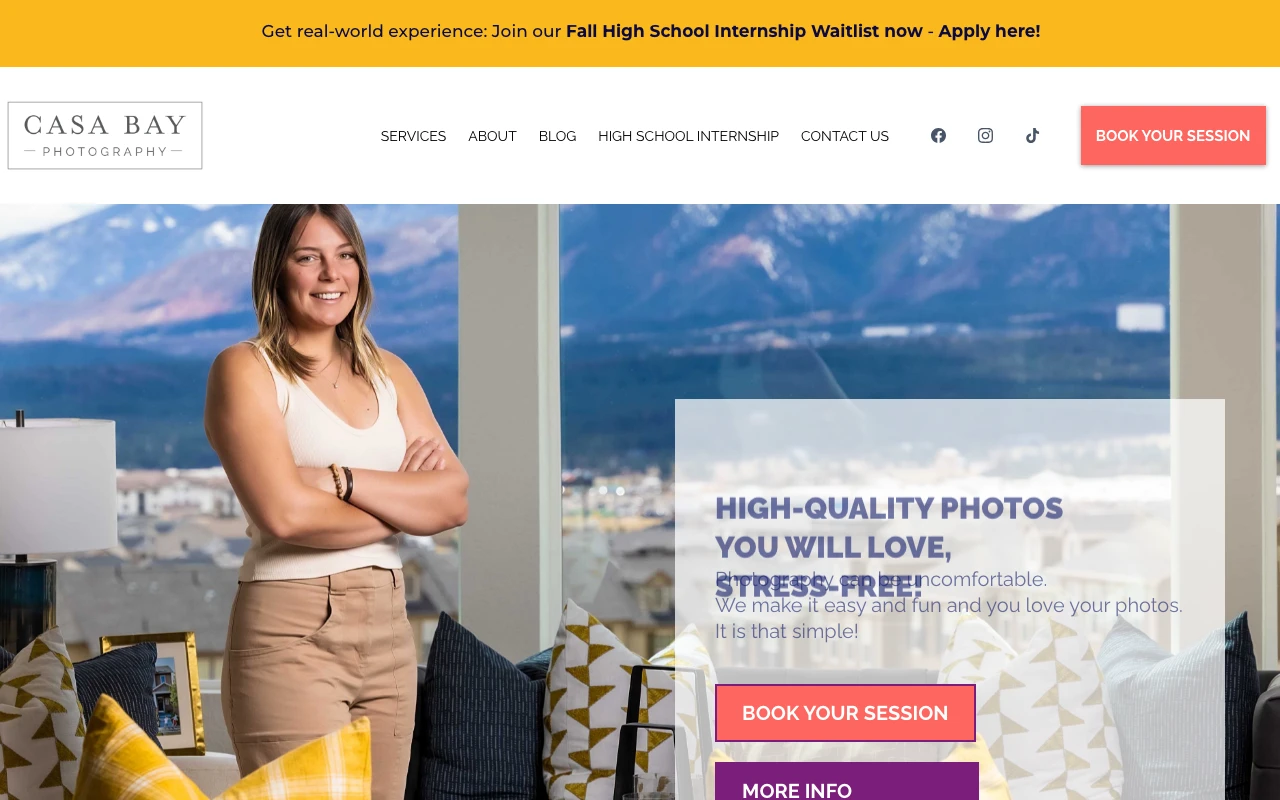Screen dimensions: 1280x800
Task: Click the High-Quality Photos heading
Action: (x=889, y=546)
